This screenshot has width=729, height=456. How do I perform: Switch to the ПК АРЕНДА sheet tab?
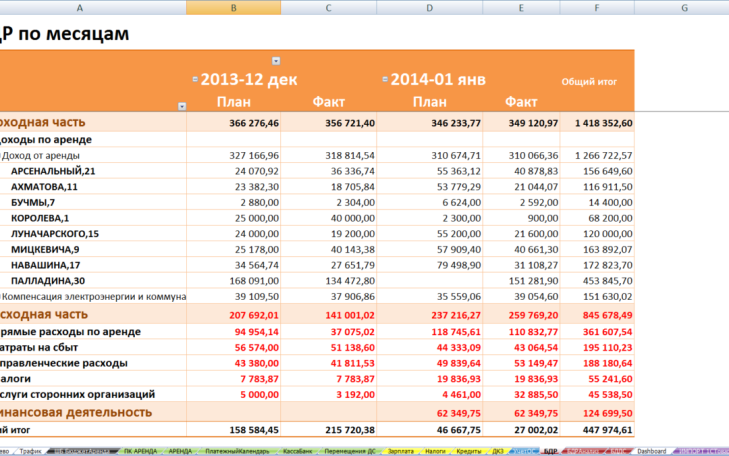(140, 451)
